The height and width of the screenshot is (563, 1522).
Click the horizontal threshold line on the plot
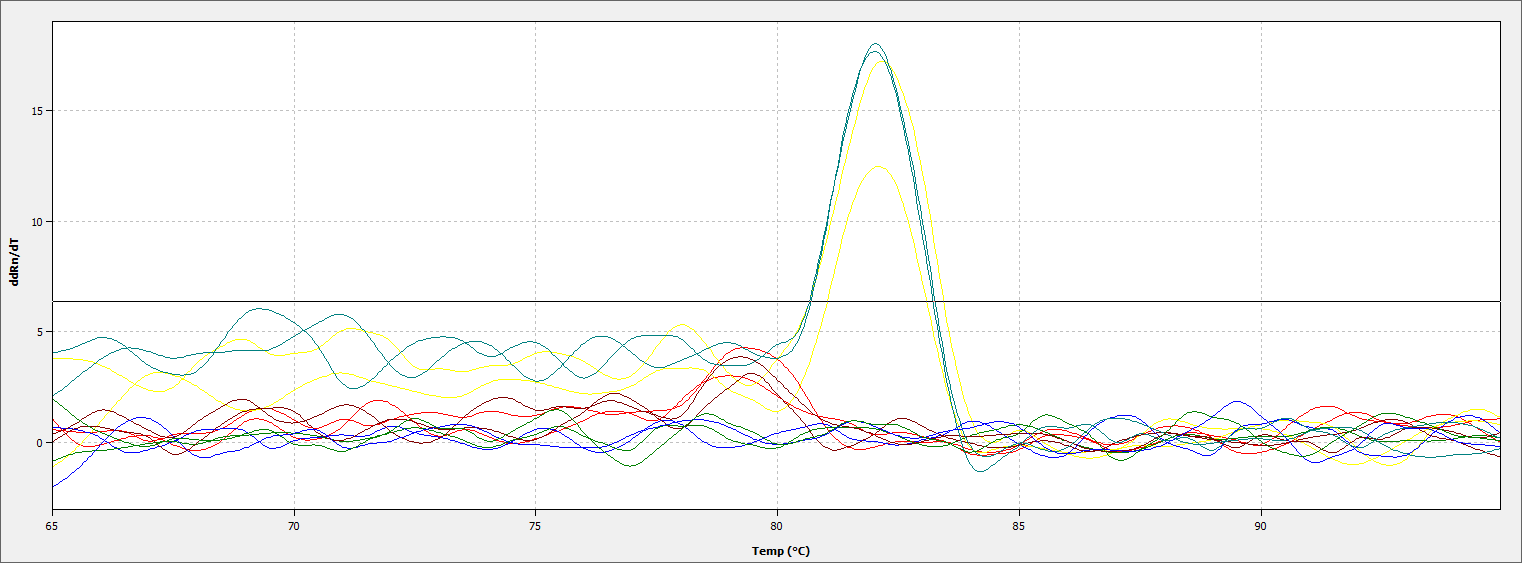(x=776, y=301)
